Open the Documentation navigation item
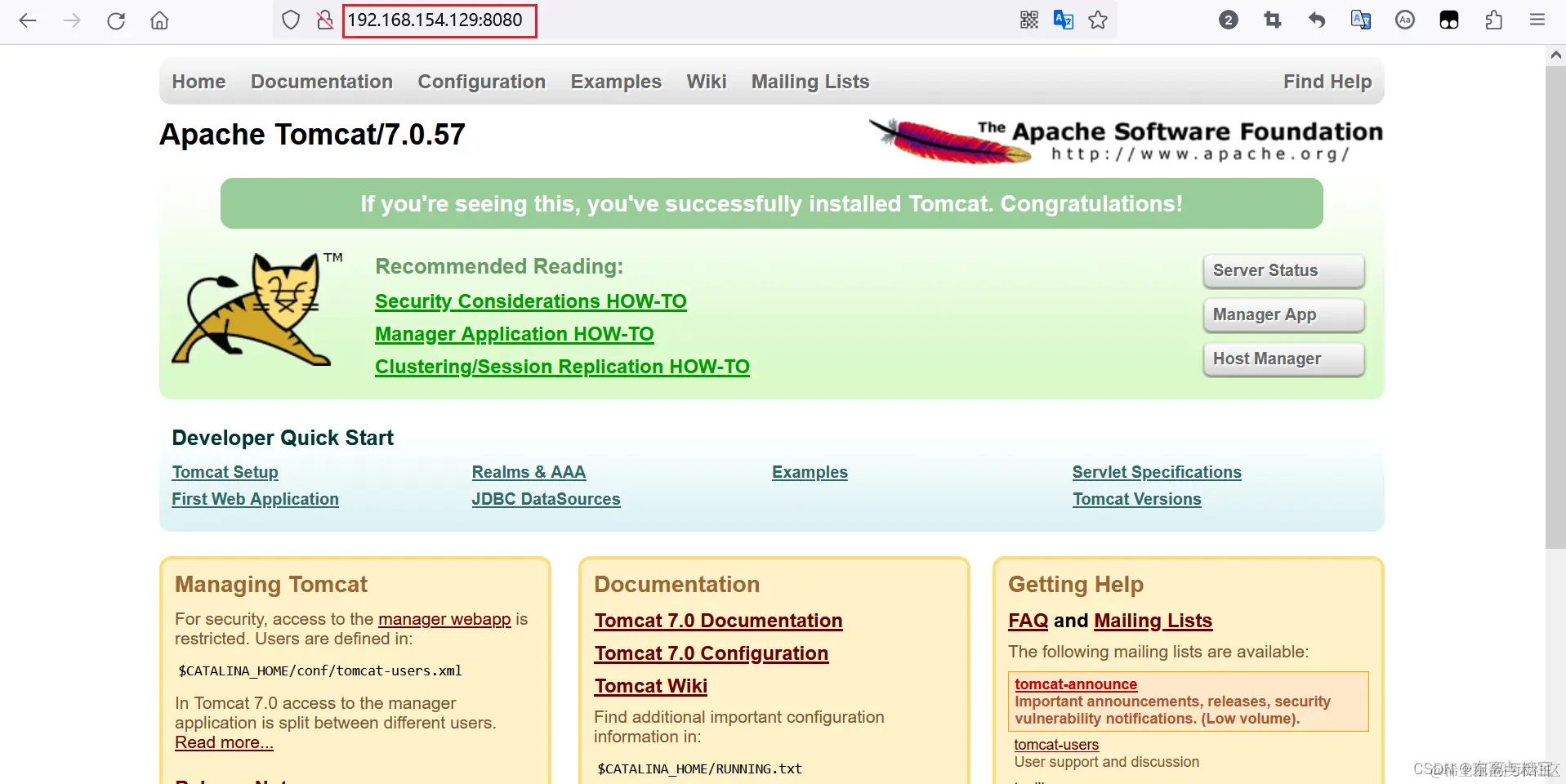This screenshot has width=1566, height=784. [322, 82]
